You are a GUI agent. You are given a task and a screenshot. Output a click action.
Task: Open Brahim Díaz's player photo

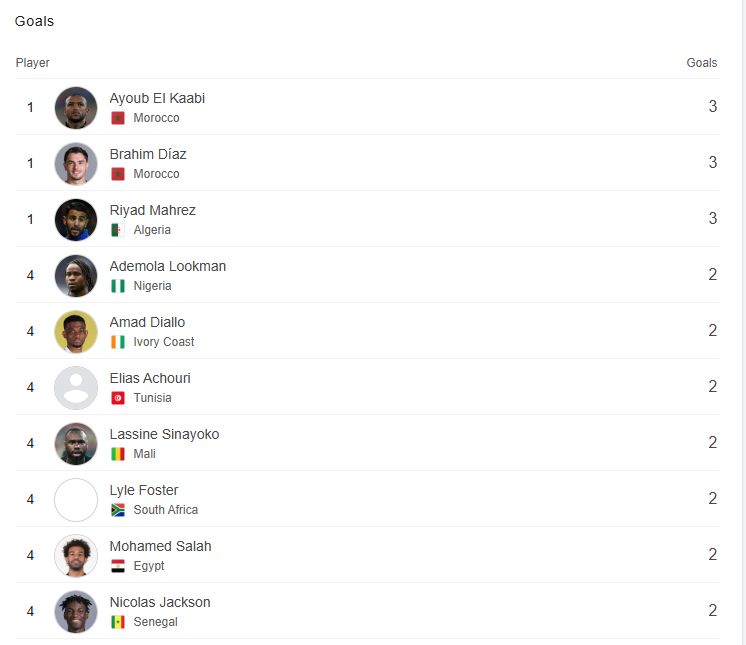76,164
